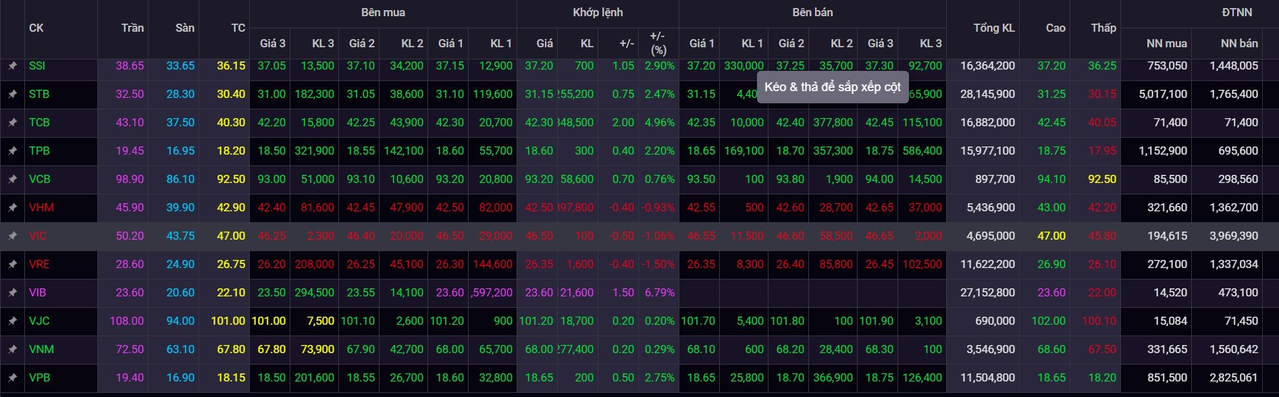Select the Trần column header
1279x397 pixels.
pyautogui.click(x=132, y=28)
